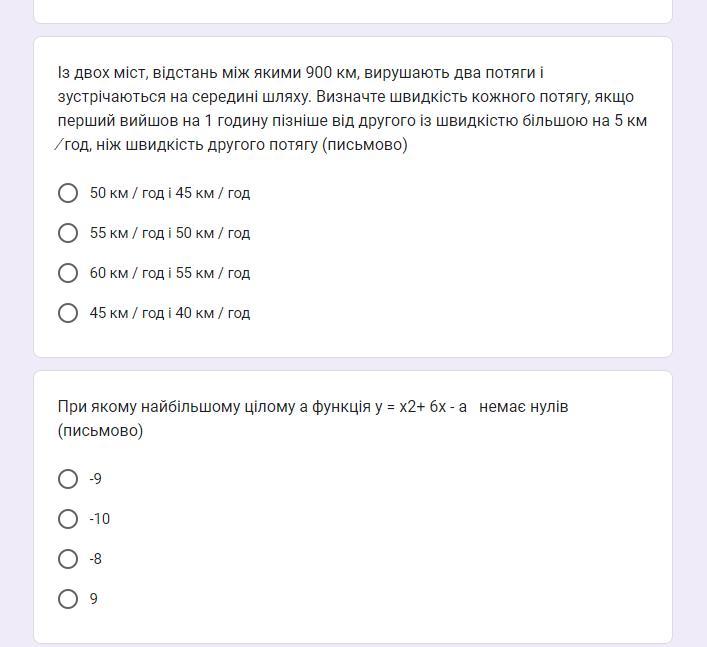
Task: Select the radio button for answer 9
Action: coord(68,599)
